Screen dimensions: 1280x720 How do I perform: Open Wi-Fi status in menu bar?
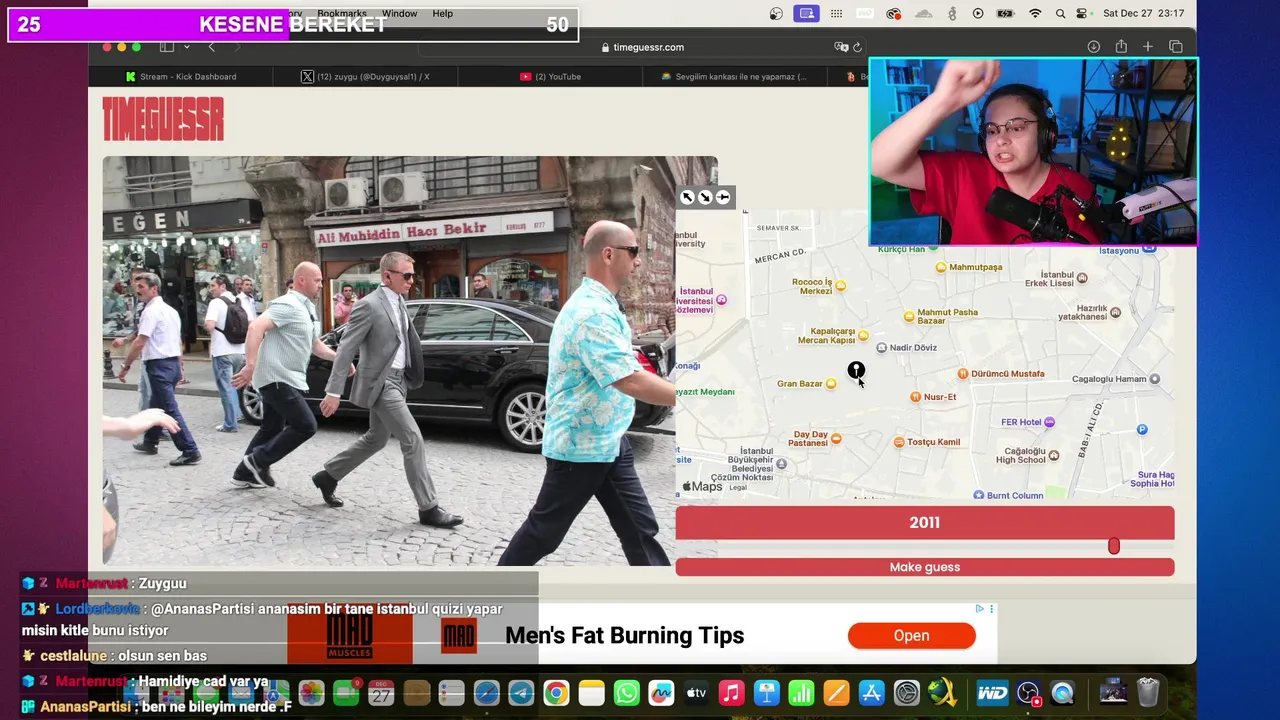coord(1035,14)
